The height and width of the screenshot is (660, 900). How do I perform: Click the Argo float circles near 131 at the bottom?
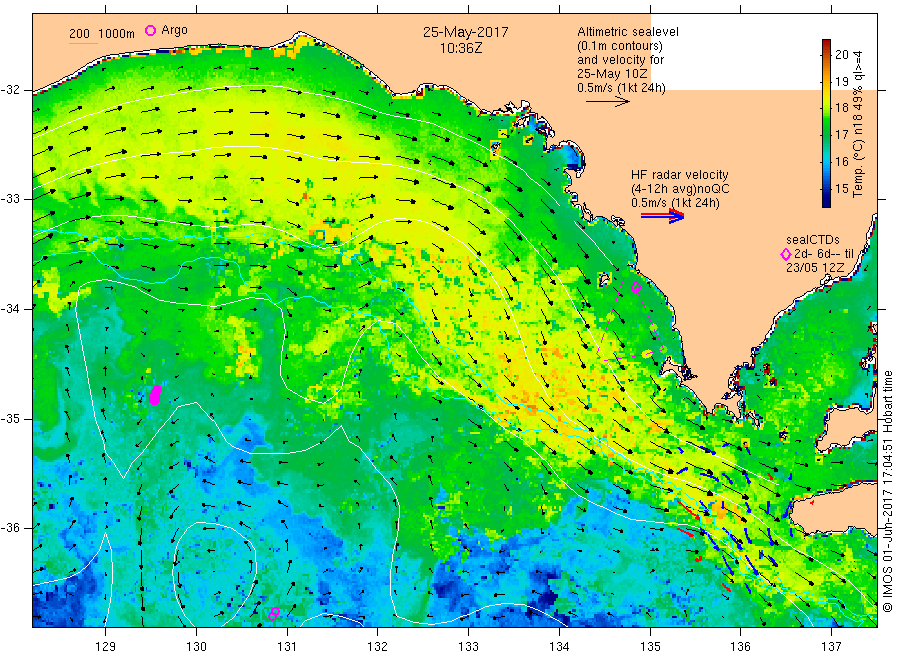[x=274, y=614]
